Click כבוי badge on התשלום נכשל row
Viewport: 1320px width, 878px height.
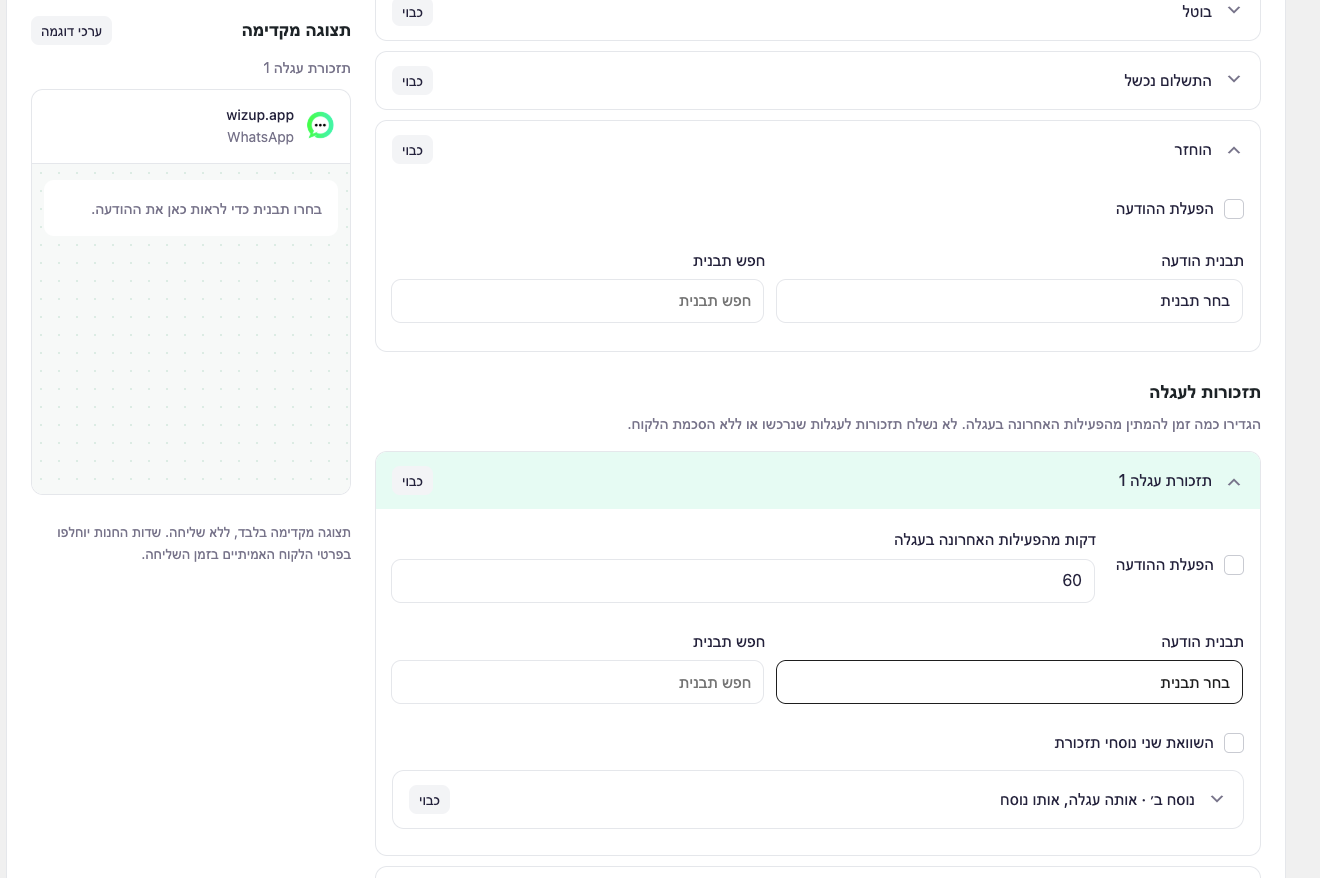(412, 81)
